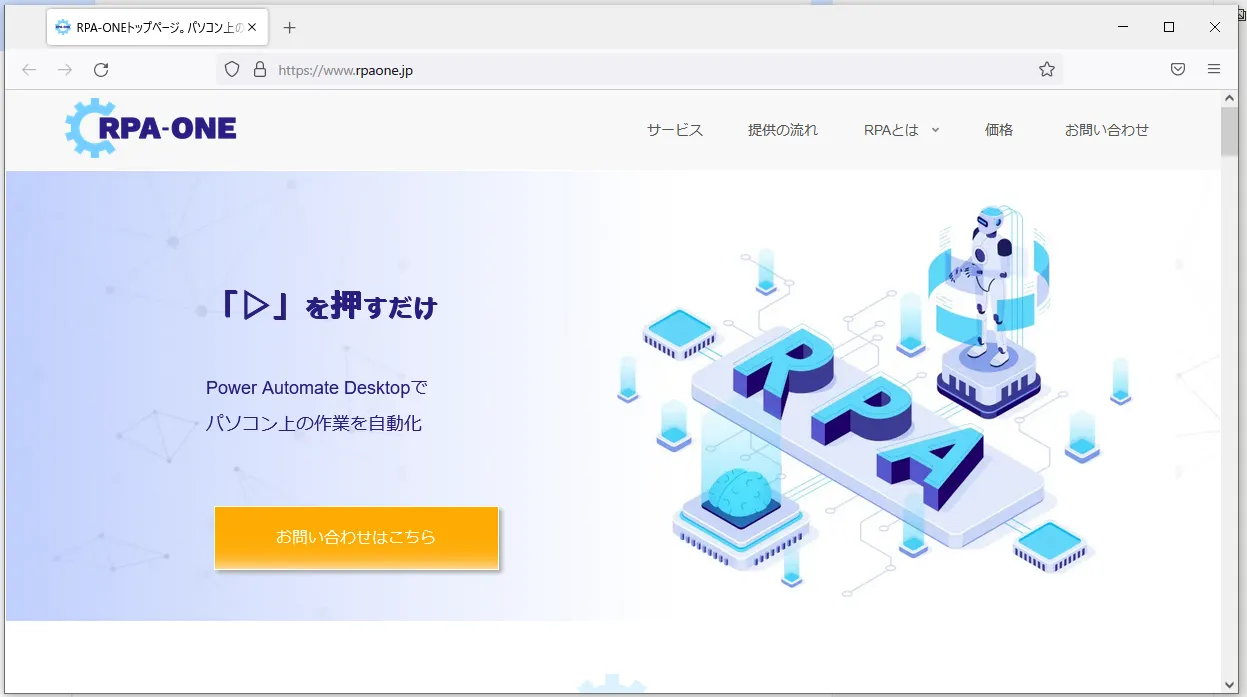The width and height of the screenshot is (1247, 697).
Task: Open the shield tracking protection icon
Action: point(232,69)
